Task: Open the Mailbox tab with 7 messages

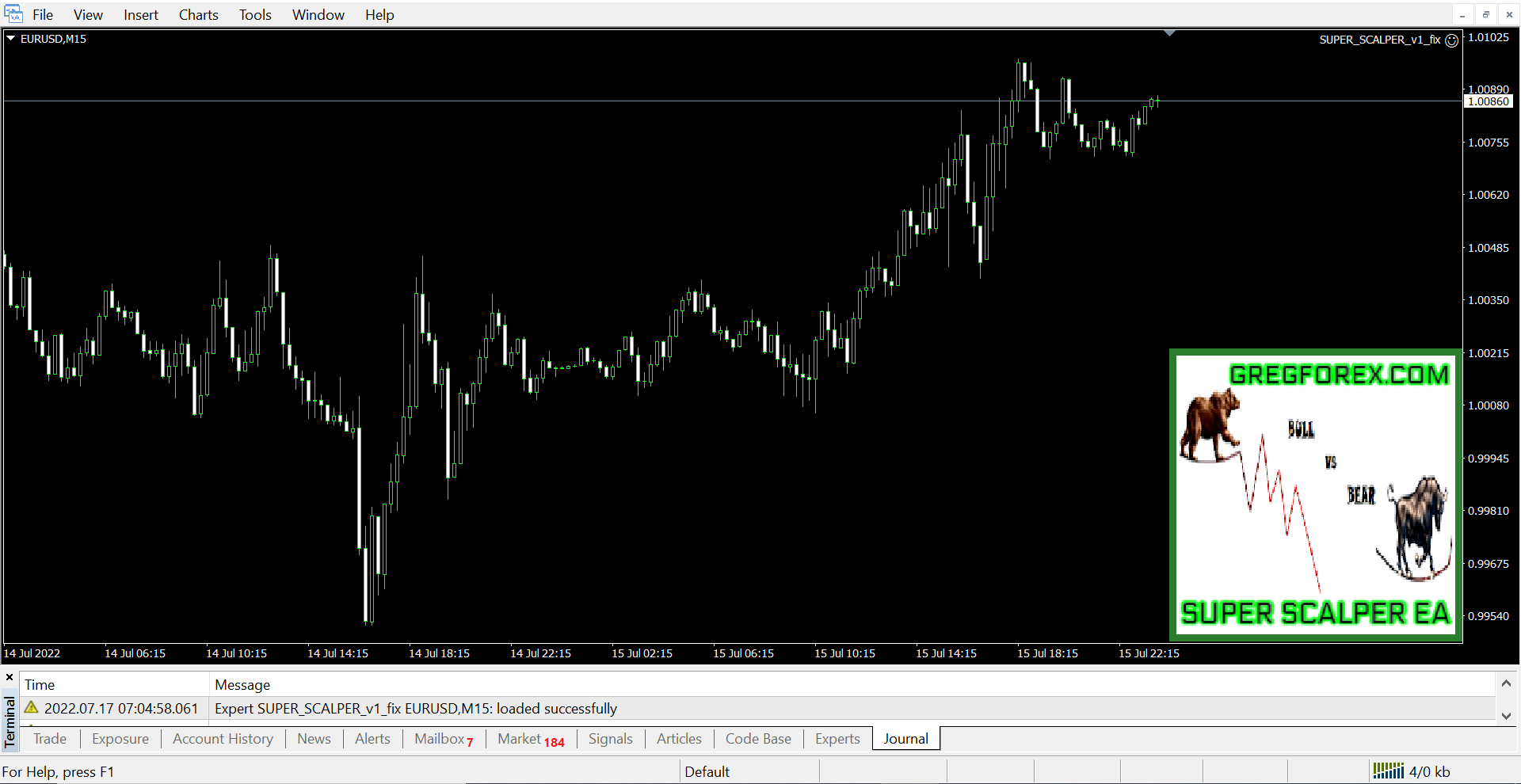Action: 443,739
